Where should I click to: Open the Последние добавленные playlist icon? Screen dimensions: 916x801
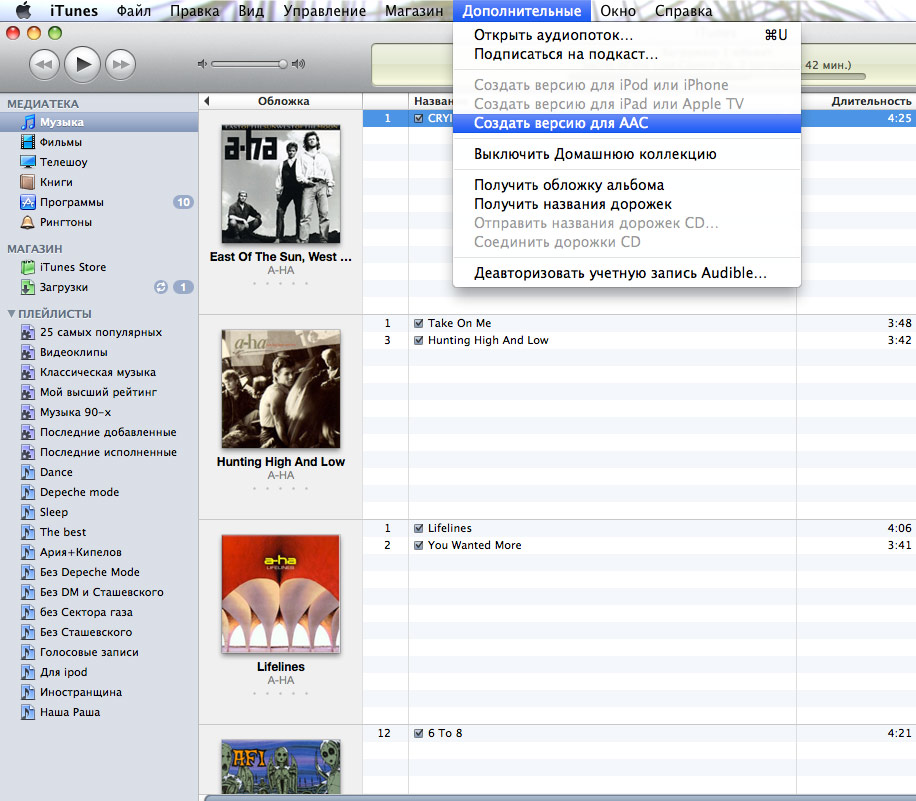point(27,432)
